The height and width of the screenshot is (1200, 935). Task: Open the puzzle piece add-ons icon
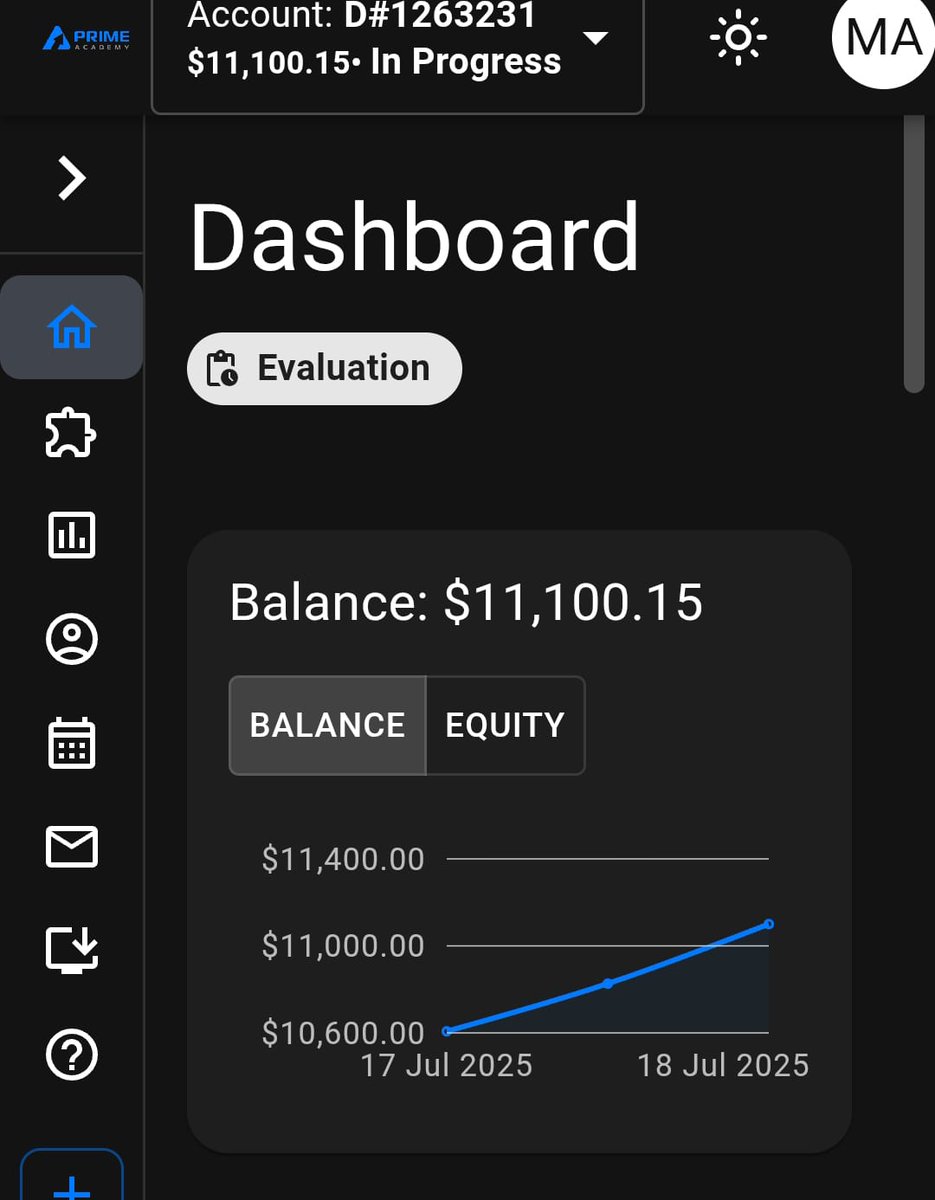click(71, 433)
